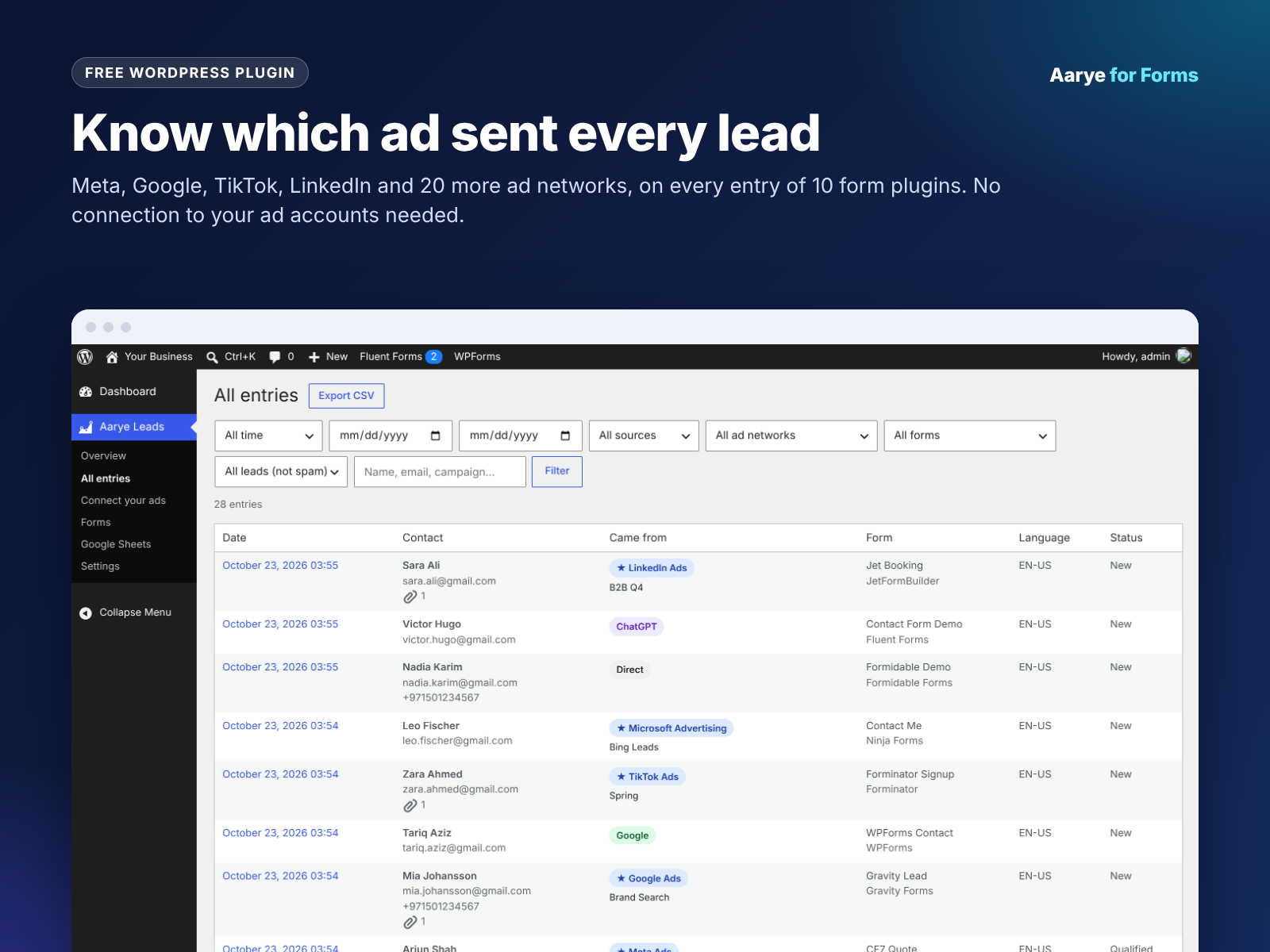Open the calendar icon in second date field
Image resolution: width=1270 pixels, height=952 pixels.
[x=565, y=436]
